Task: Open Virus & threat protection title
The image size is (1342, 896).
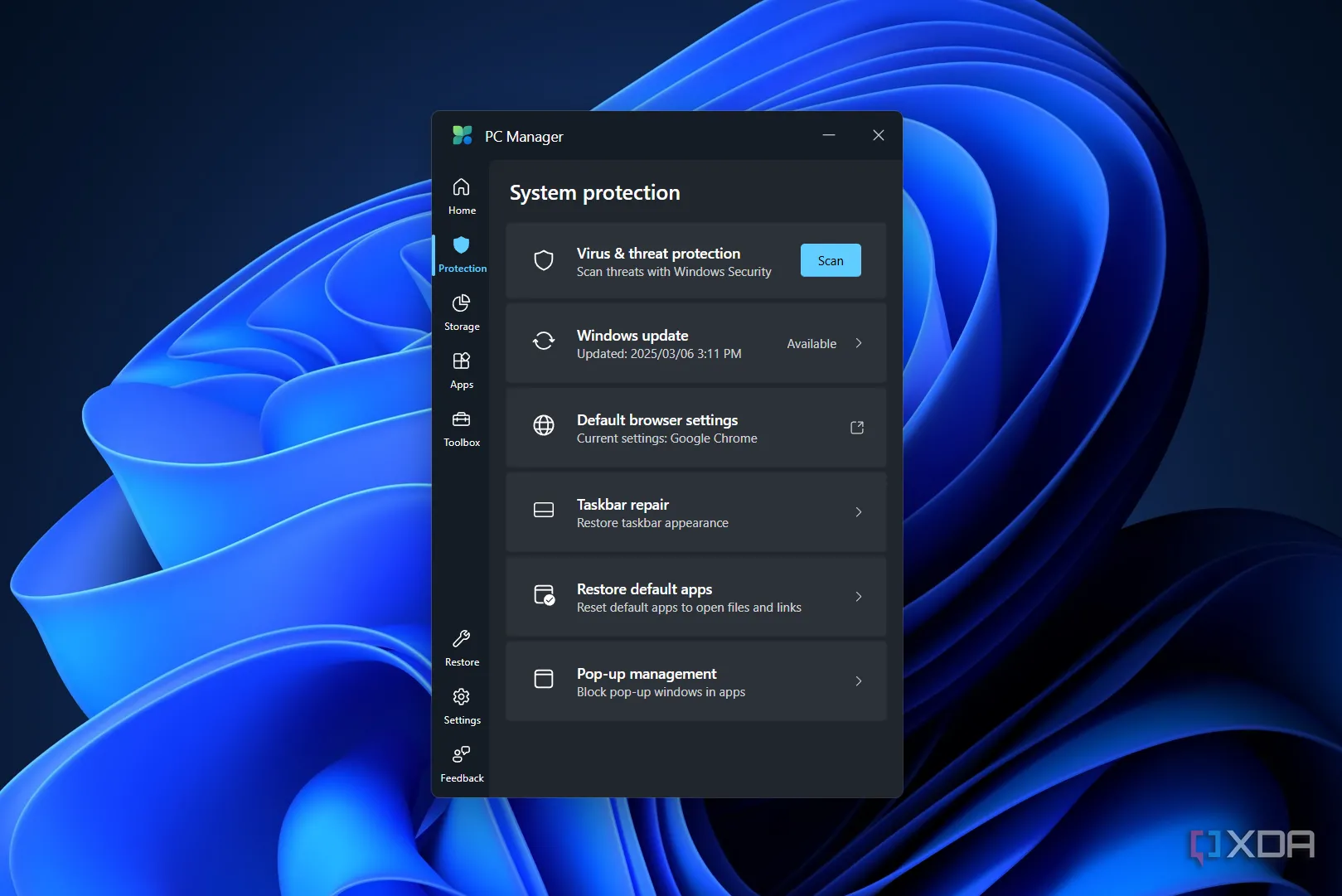Action: tap(658, 253)
